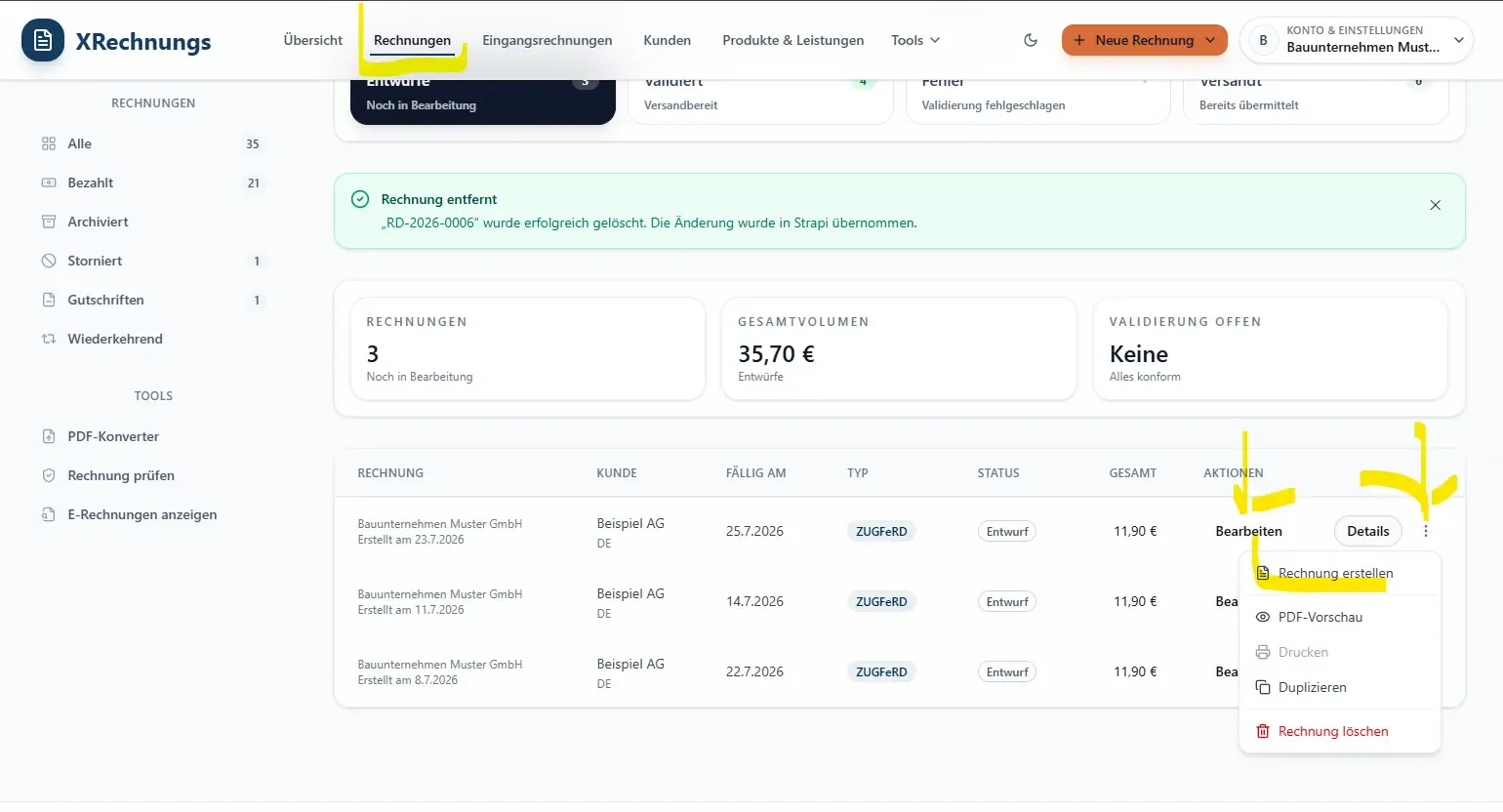Click the Fällig am column header
The image size is (1503, 812).
pos(755,472)
